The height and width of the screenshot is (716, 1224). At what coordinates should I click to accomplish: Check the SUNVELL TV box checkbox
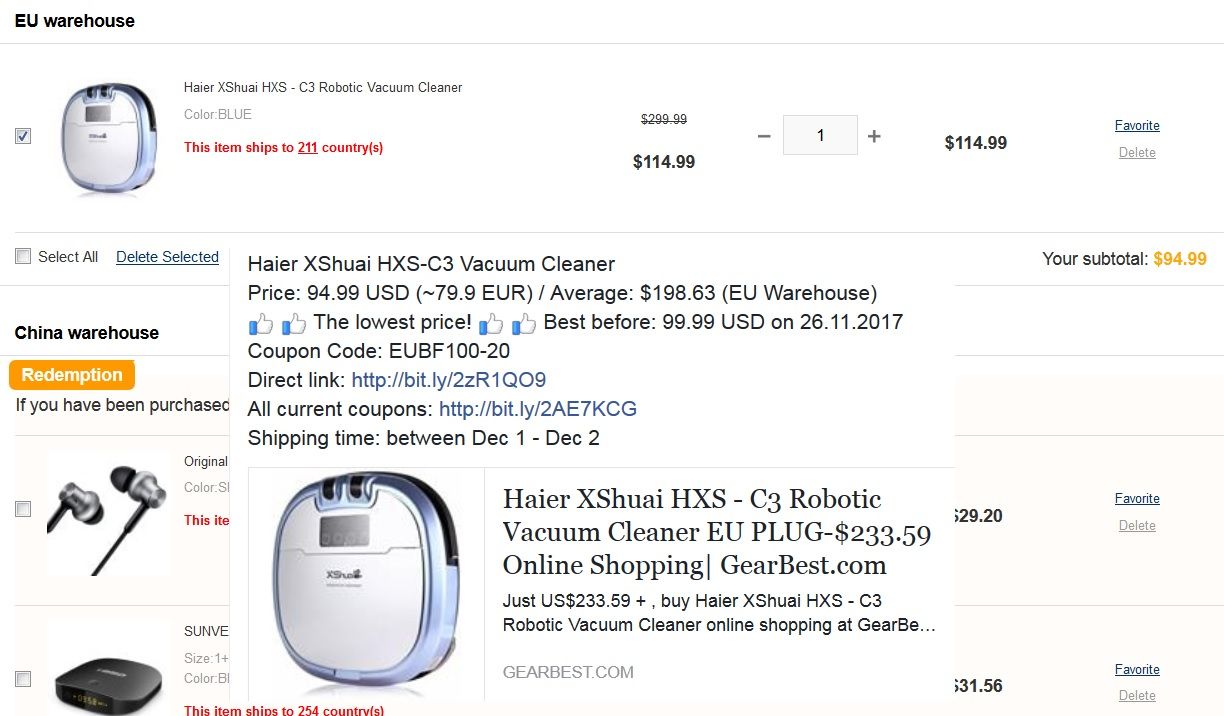[x=23, y=679]
